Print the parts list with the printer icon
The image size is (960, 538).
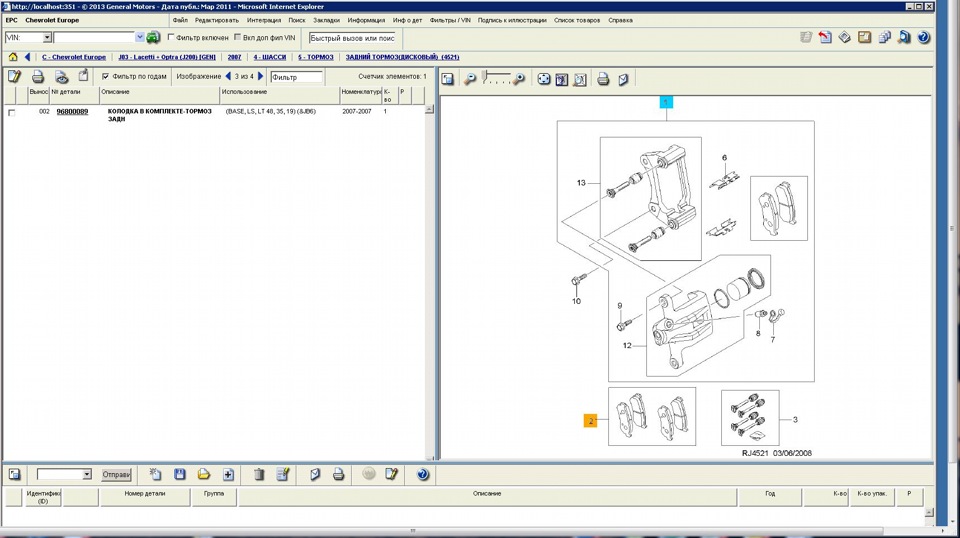(x=38, y=77)
